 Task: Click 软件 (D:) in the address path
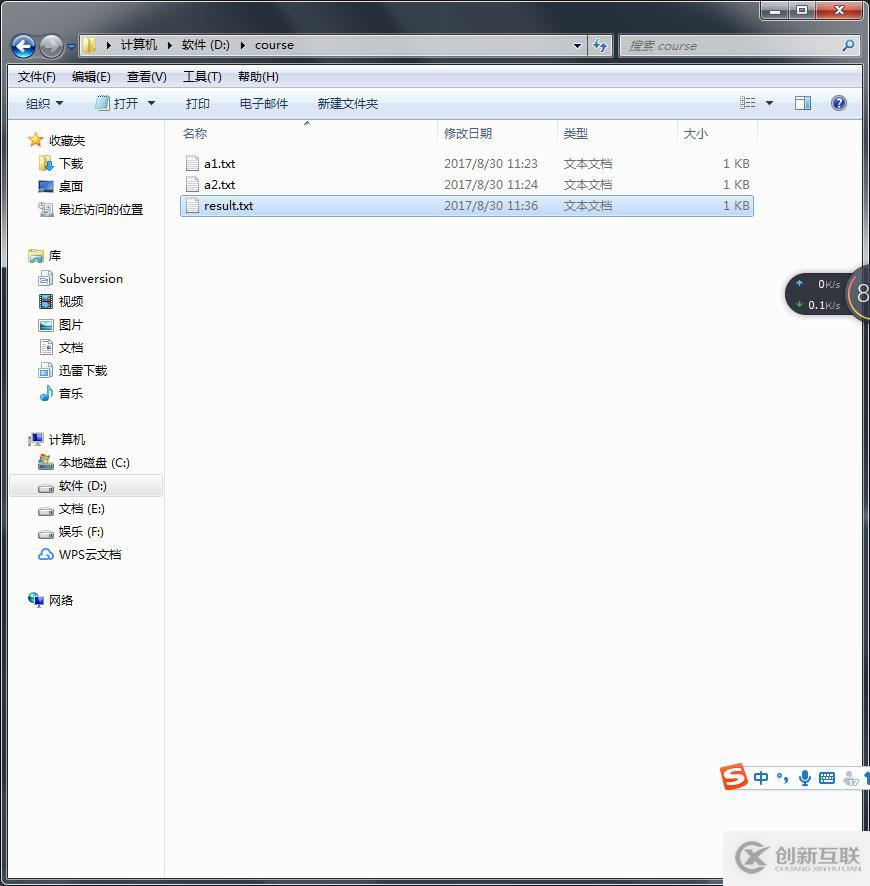click(x=206, y=45)
